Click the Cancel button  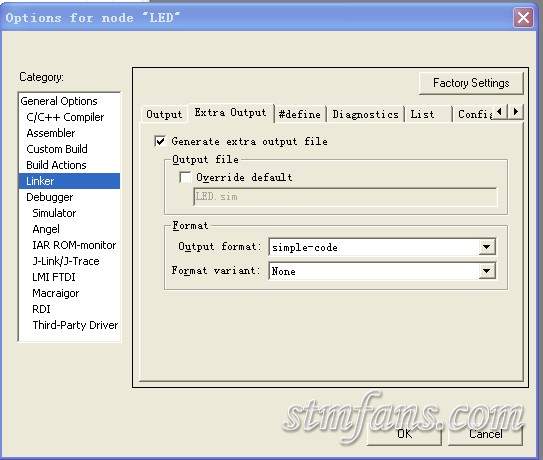tap(486, 434)
